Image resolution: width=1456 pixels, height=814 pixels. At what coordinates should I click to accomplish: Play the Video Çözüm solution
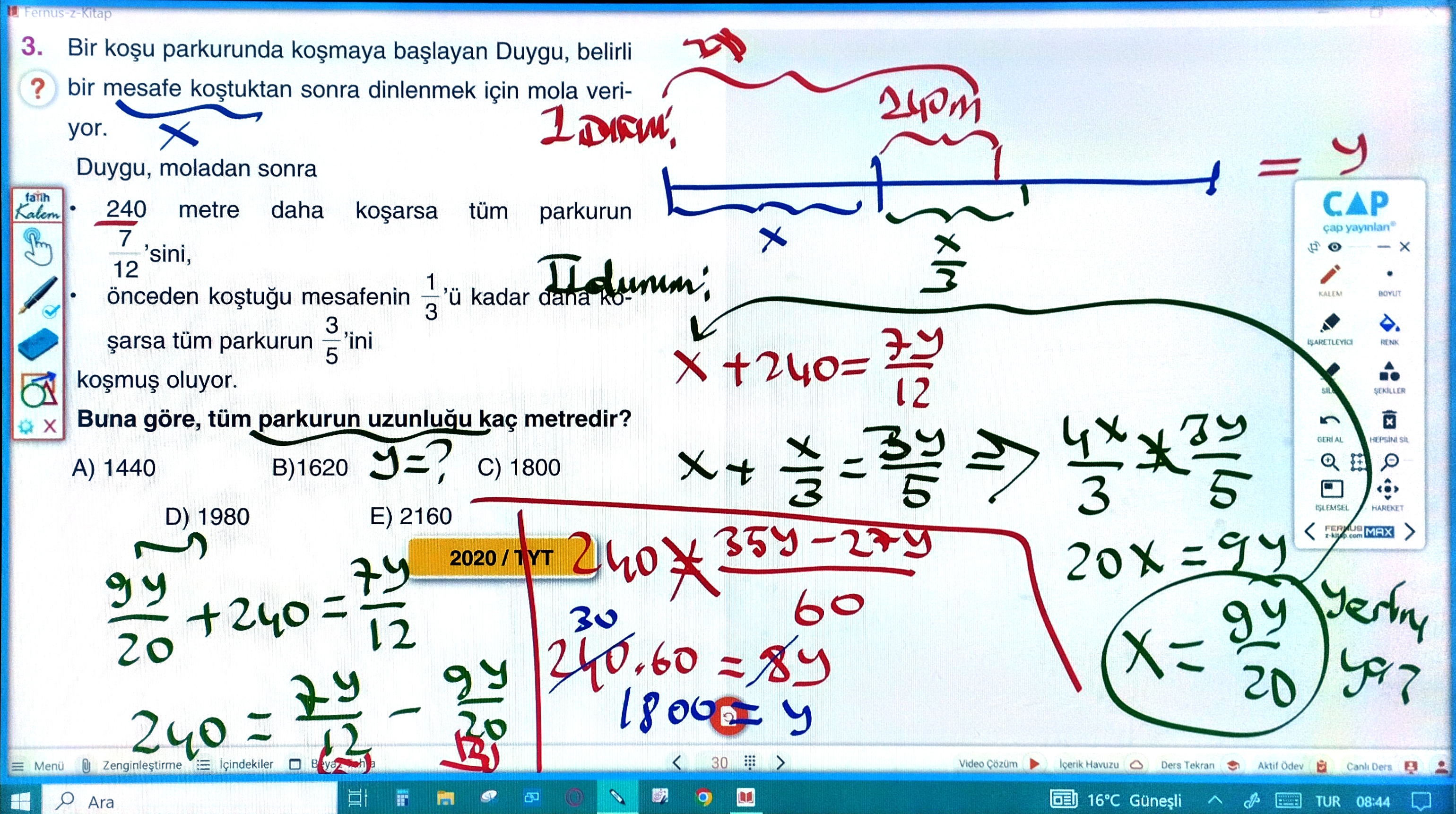(x=1034, y=764)
